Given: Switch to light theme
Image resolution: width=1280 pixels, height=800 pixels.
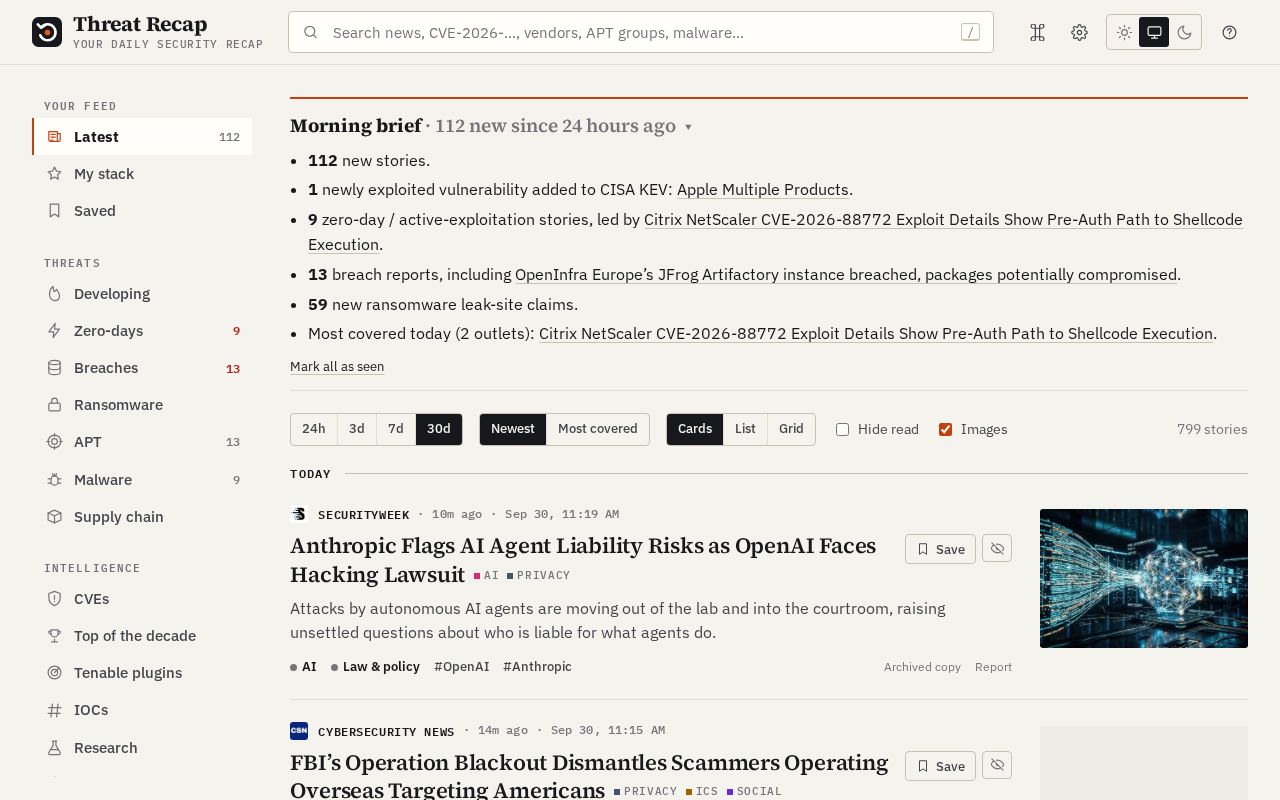Looking at the screenshot, I should (1124, 32).
